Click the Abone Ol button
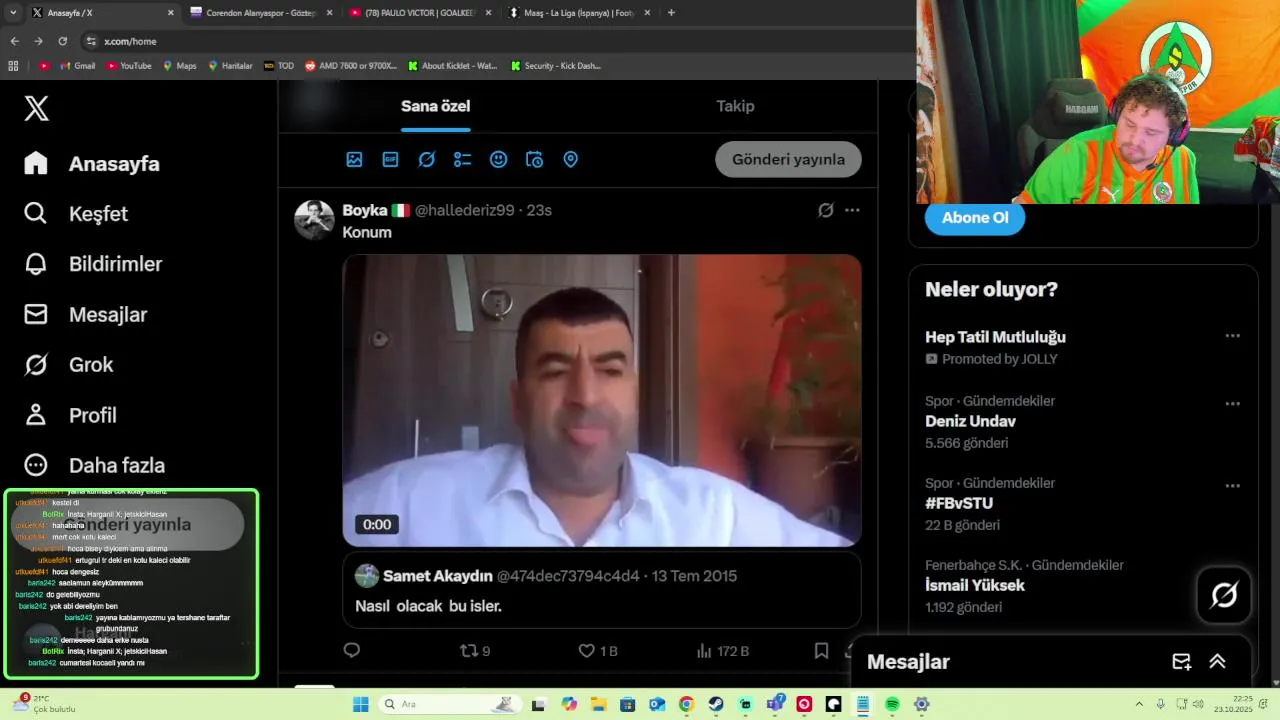Image resolution: width=1280 pixels, height=720 pixels. pyautogui.click(x=975, y=217)
